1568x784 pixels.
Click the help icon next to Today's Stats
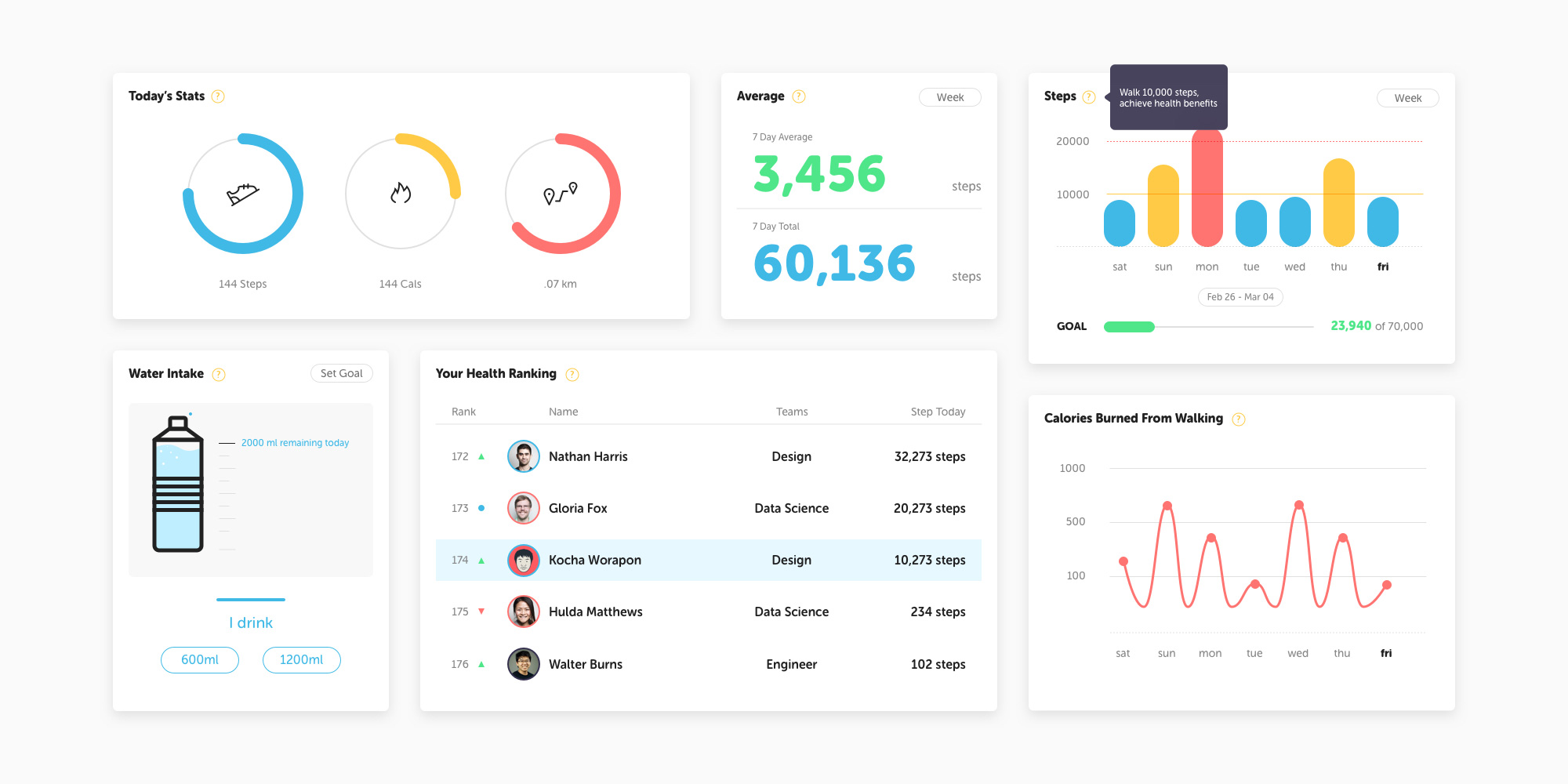tap(218, 96)
